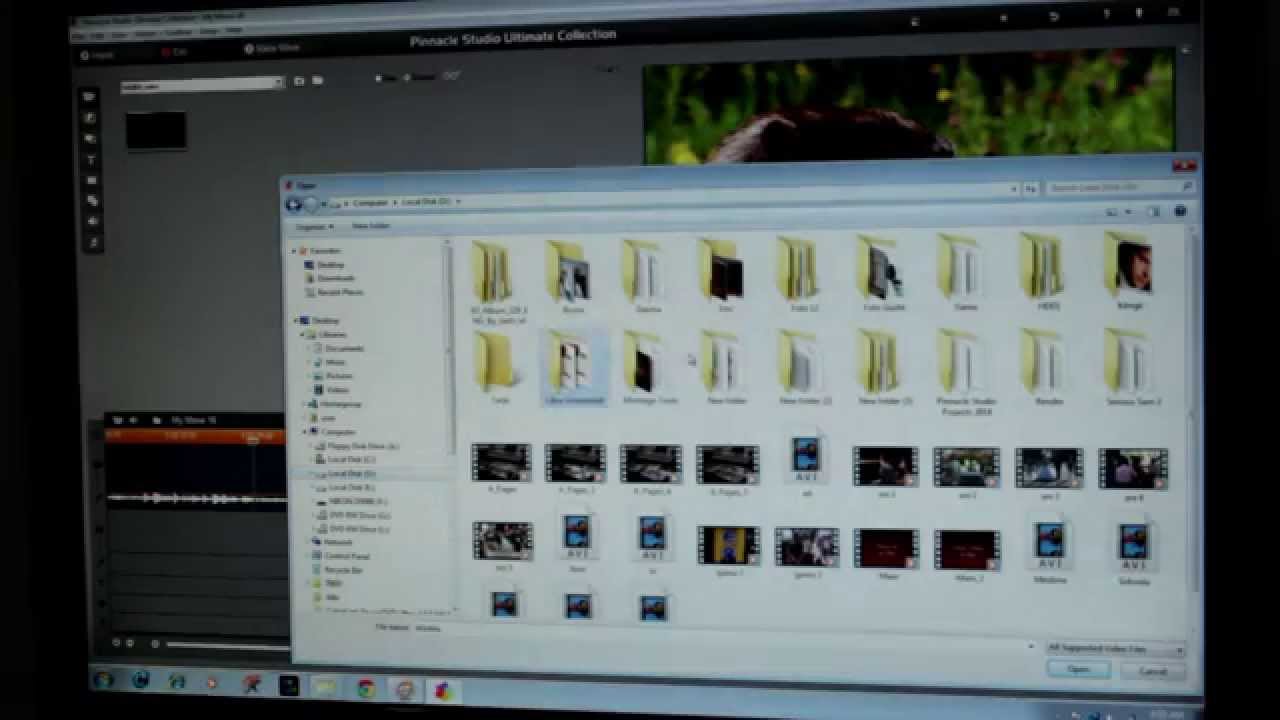
Task: Select the Mixer video file
Action: pos(887,555)
